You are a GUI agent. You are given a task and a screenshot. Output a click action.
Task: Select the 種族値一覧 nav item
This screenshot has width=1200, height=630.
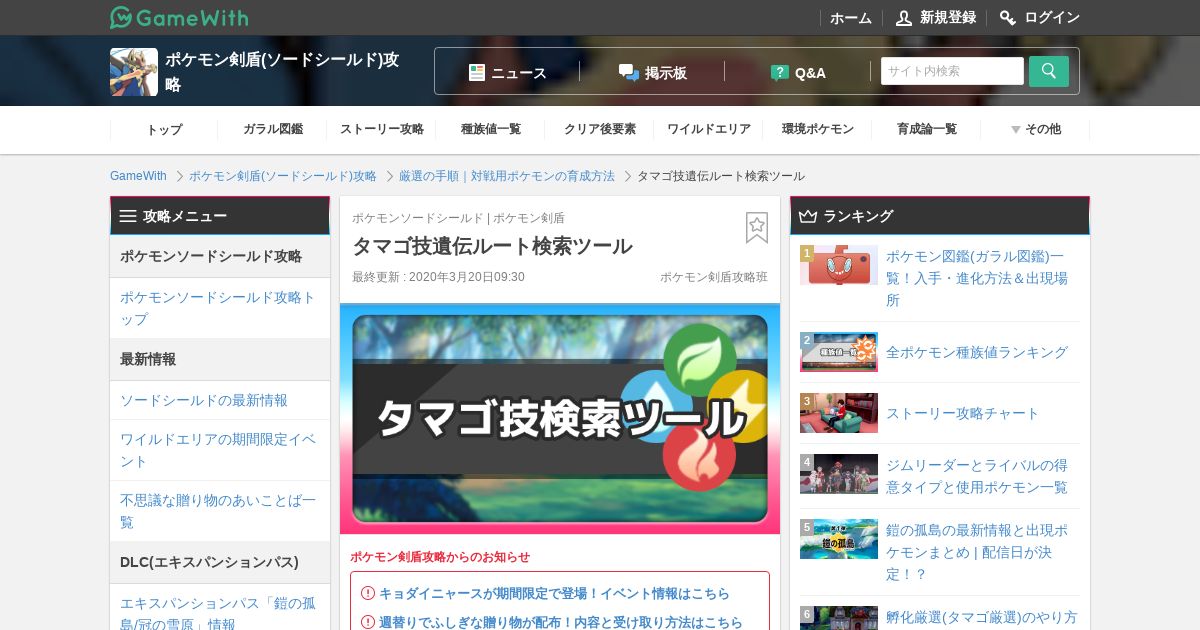click(491, 129)
